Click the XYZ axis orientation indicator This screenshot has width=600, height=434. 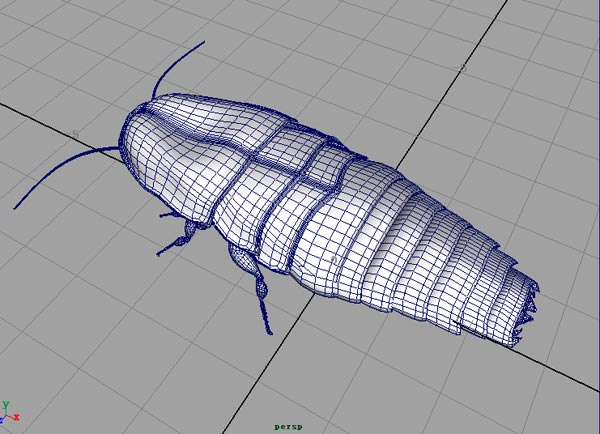point(10,412)
